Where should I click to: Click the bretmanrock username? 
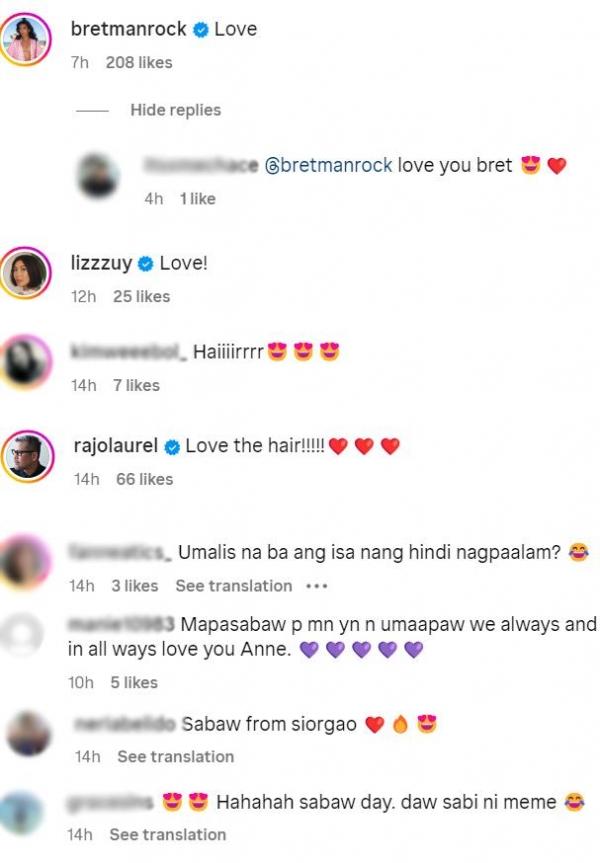(x=128, y=29)
